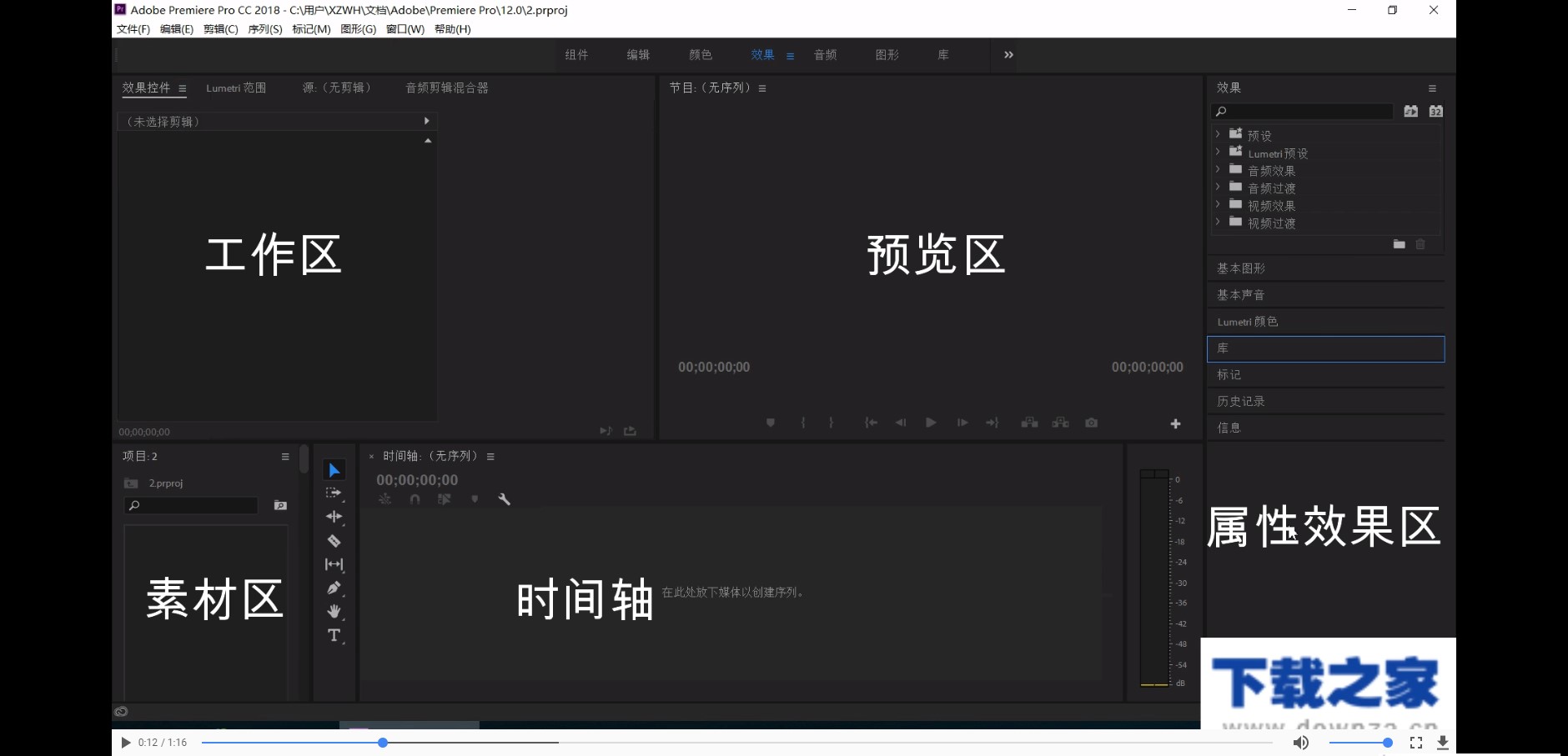Image resolution: width=1568 pixels, height=756 pixels.
Task: Open the 历史记录 panel
Action: (x=1240, y=400)
